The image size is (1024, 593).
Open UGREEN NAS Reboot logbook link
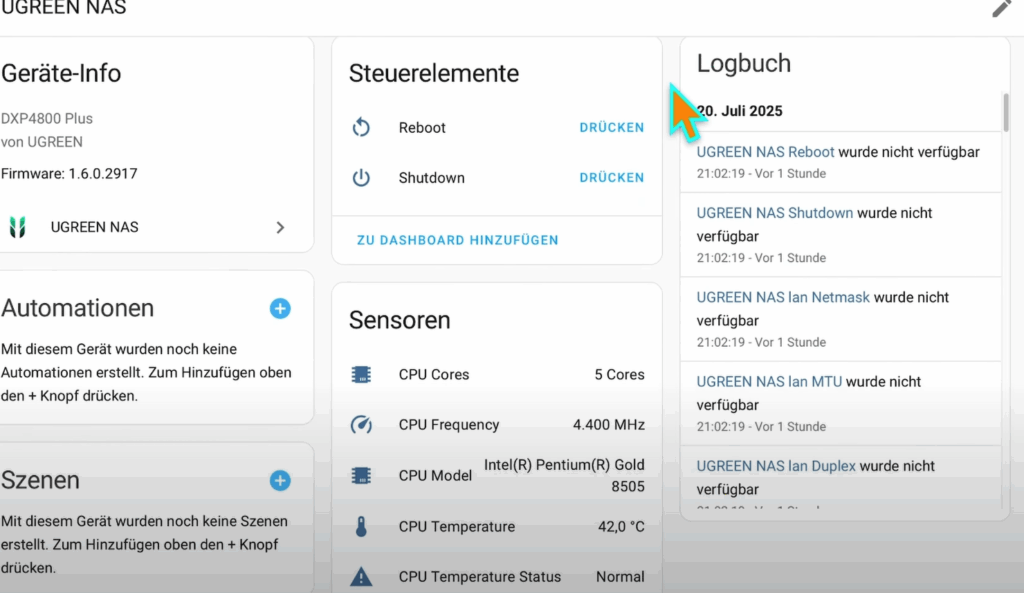pos(765,152)
